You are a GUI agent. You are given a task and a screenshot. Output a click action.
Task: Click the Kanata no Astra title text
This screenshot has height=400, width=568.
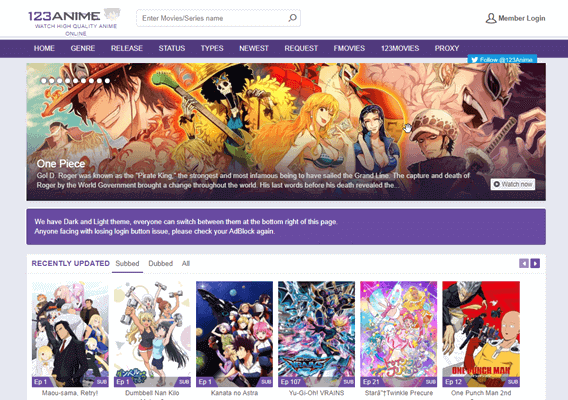click(234, 393)
